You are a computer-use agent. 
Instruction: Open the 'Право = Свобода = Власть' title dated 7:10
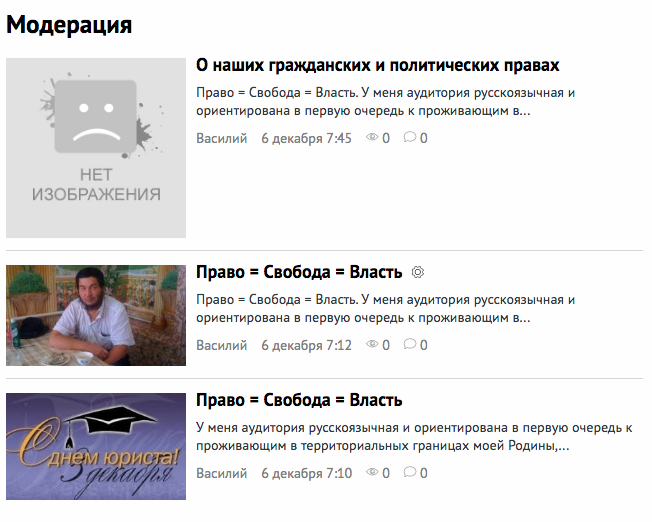(299, 400)
